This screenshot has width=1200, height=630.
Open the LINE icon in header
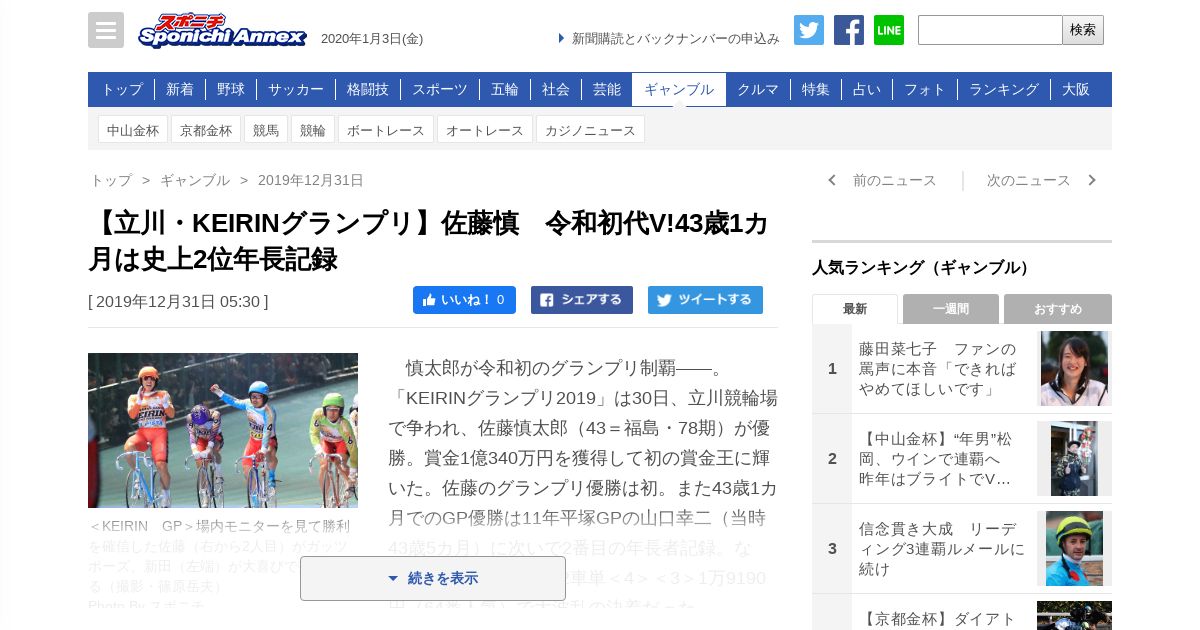(889, 30)
